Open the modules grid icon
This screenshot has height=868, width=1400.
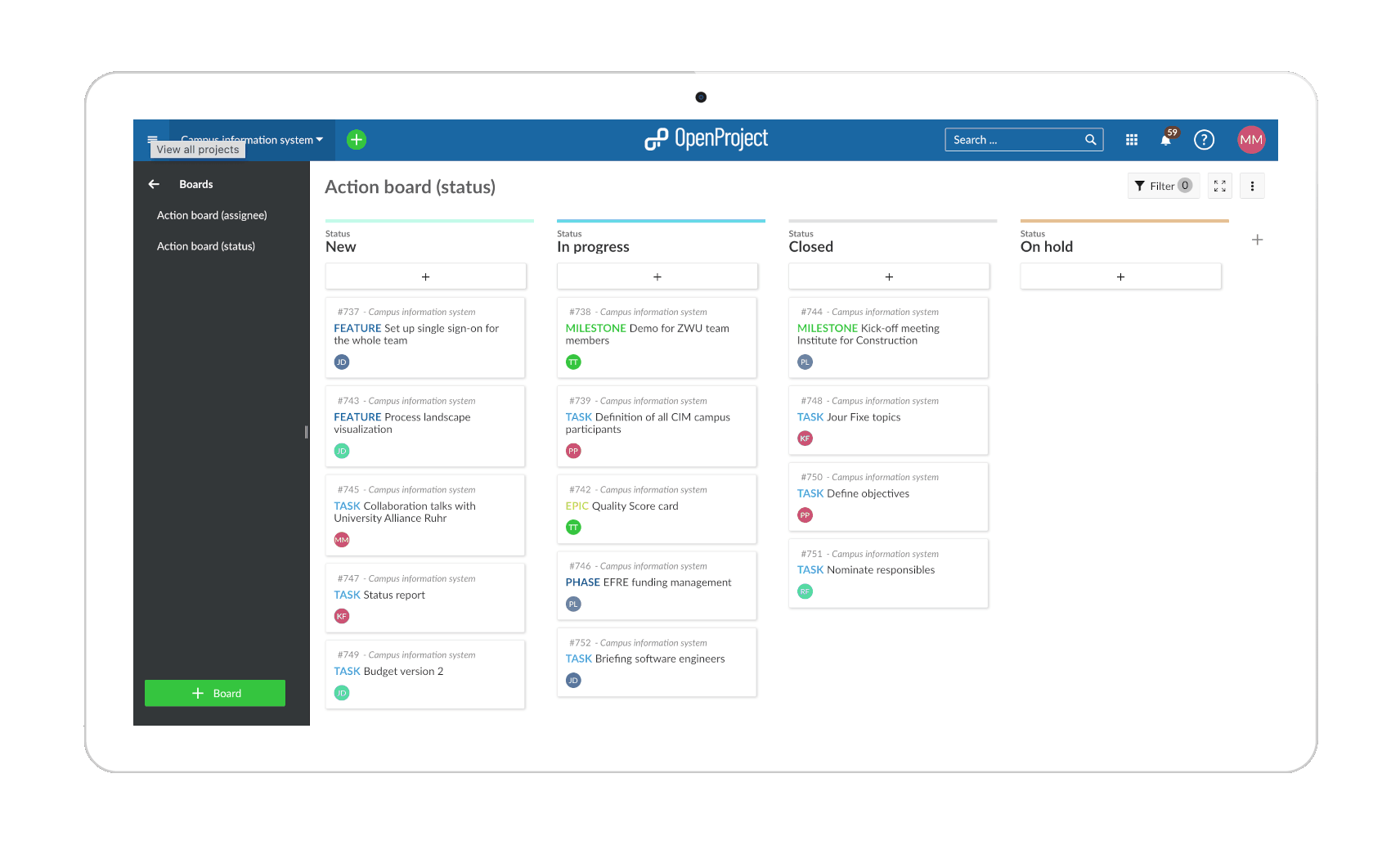[x=1132, y=140]
